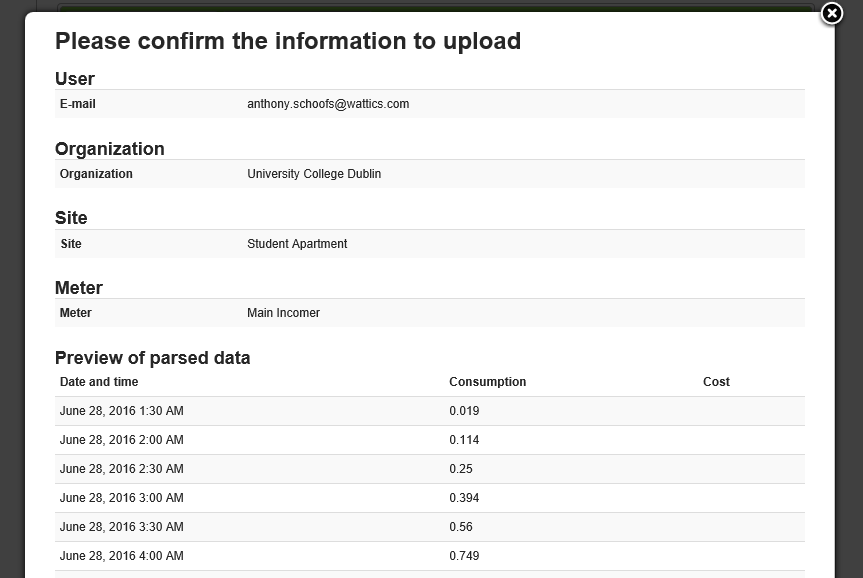Click the Preview of parsed data heading
Viewport: 863px width, 578px height.
[152, 358]
